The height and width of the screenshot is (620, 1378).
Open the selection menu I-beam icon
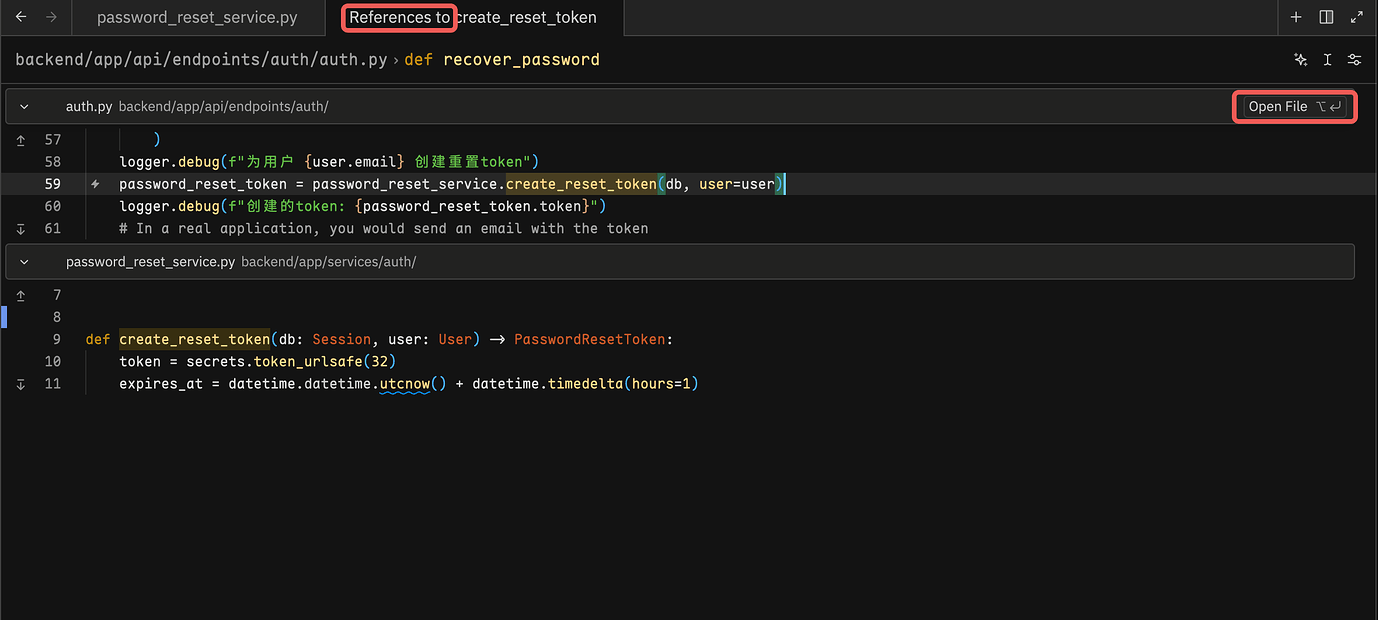point(1327,60)
